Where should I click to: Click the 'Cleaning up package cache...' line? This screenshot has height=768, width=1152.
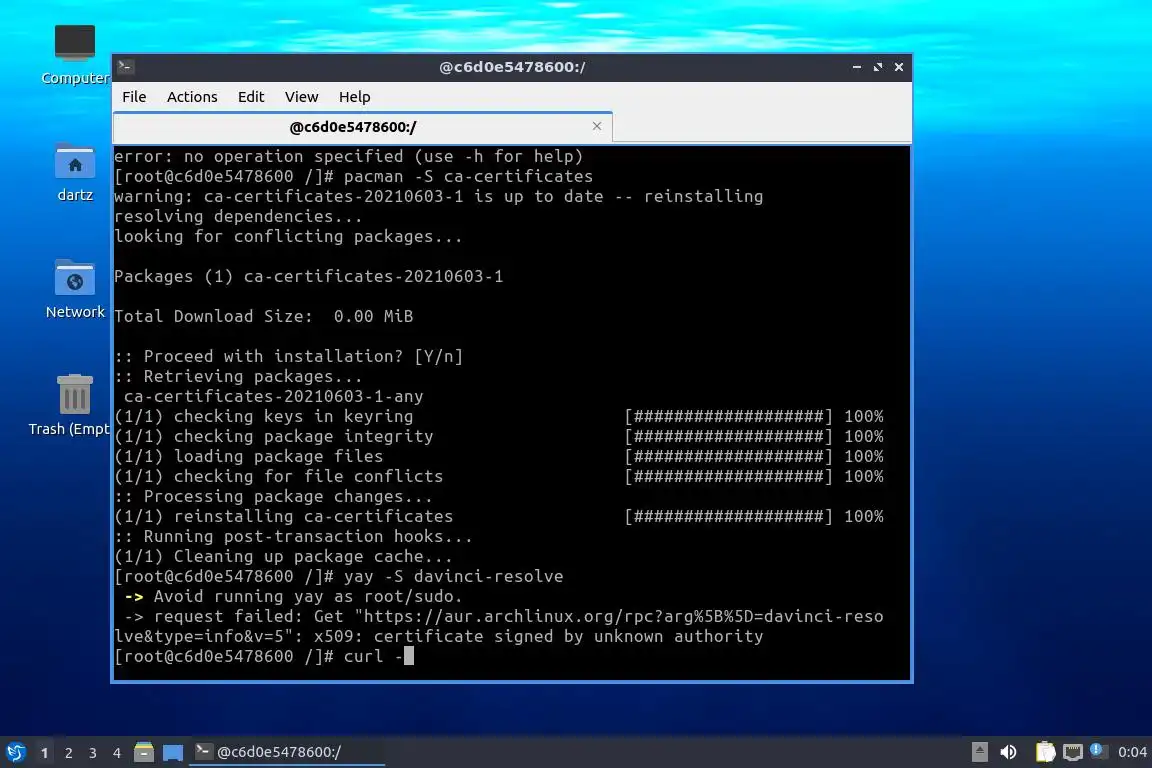284,556
